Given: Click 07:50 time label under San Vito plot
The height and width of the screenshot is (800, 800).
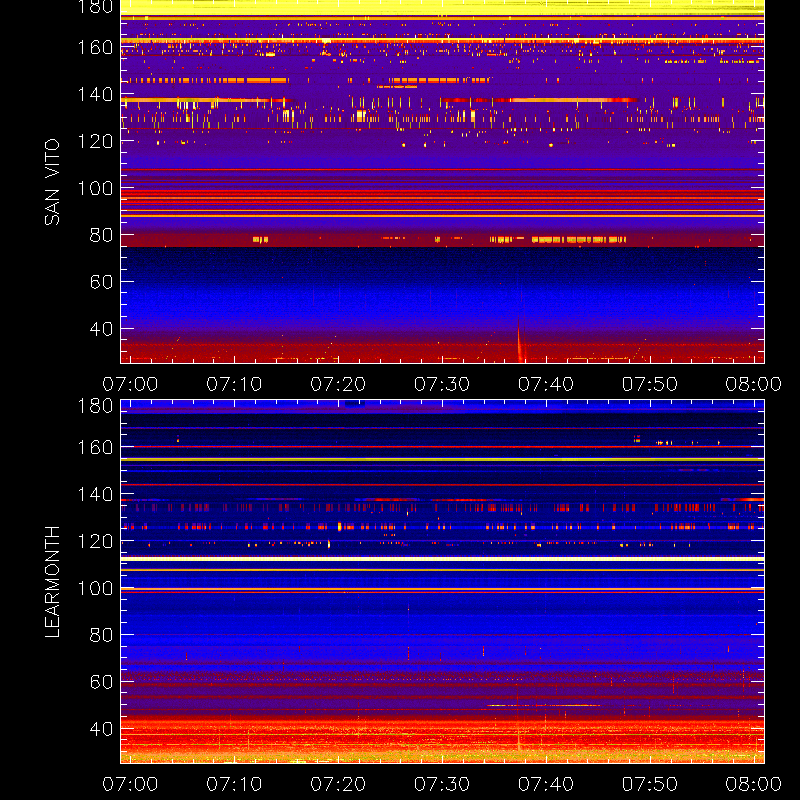Looking at the screenshot, I should click(x=650, y=384).
